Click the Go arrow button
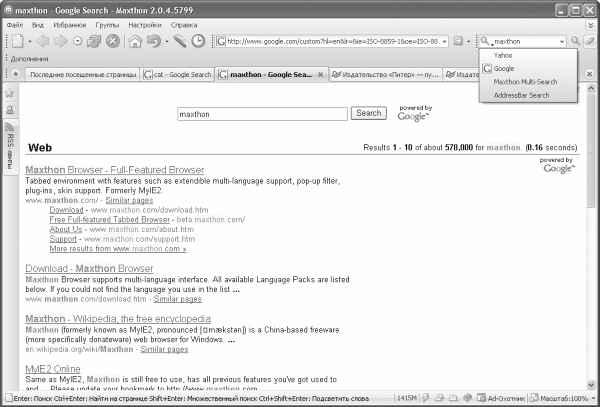Viewport: 600px width, 407px height. [x=458, y=41]
